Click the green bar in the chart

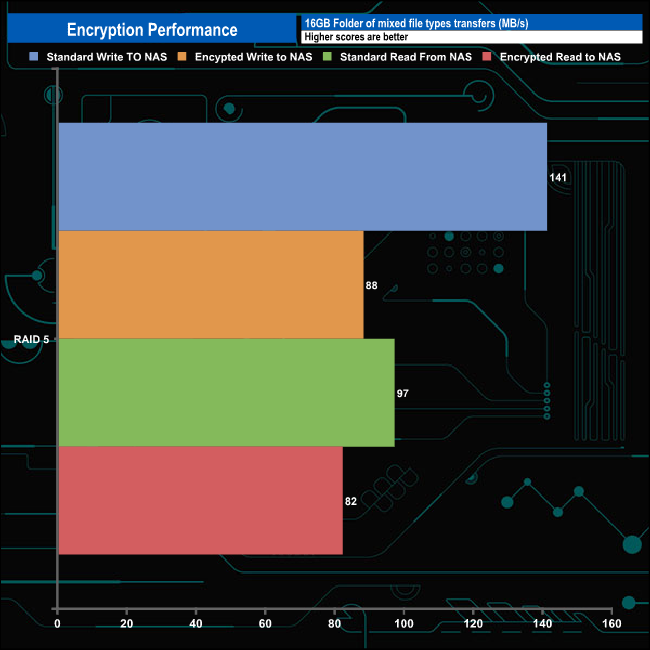(x=226, y=393)
